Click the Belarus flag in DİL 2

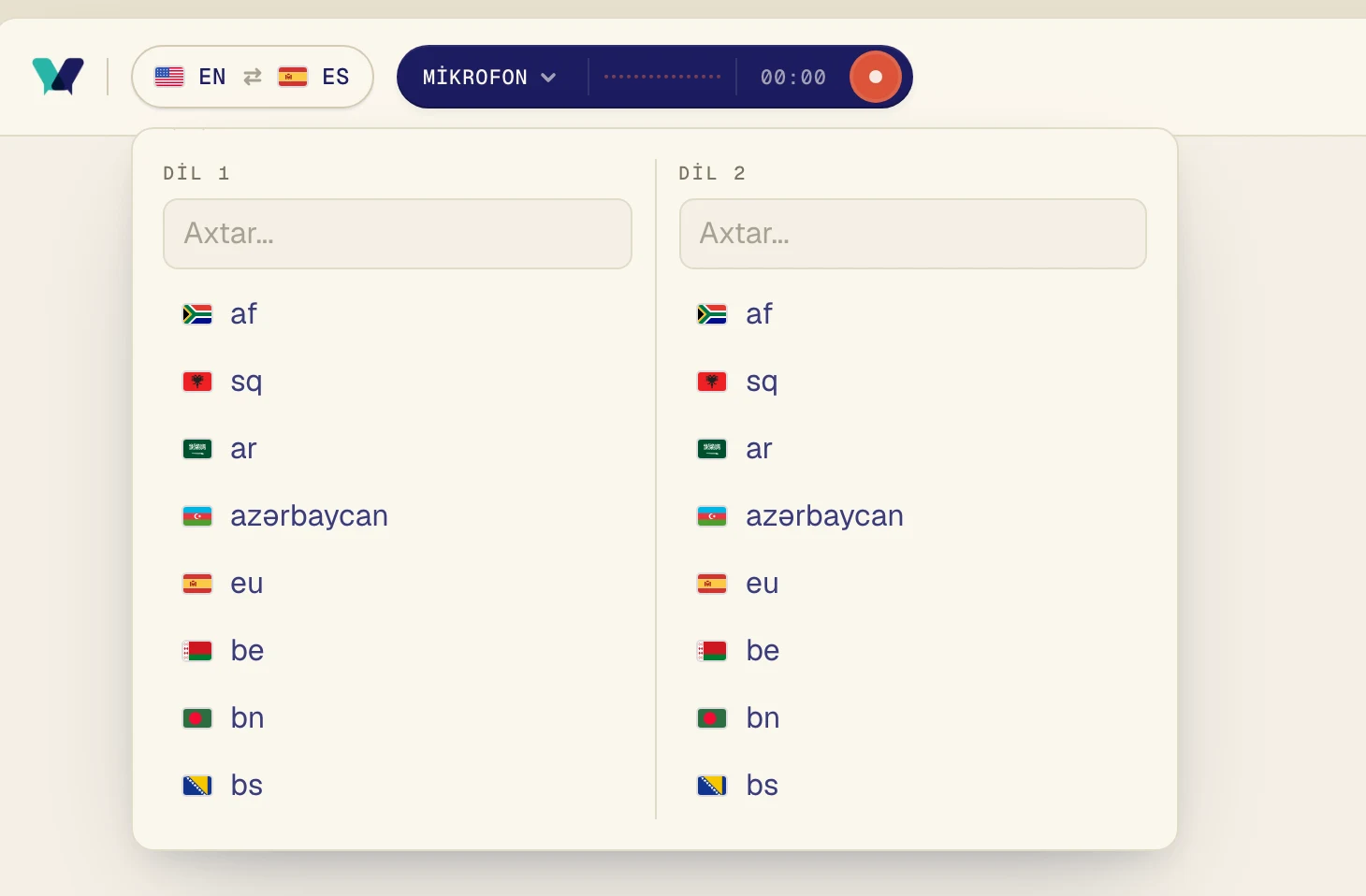pos(712,651)
